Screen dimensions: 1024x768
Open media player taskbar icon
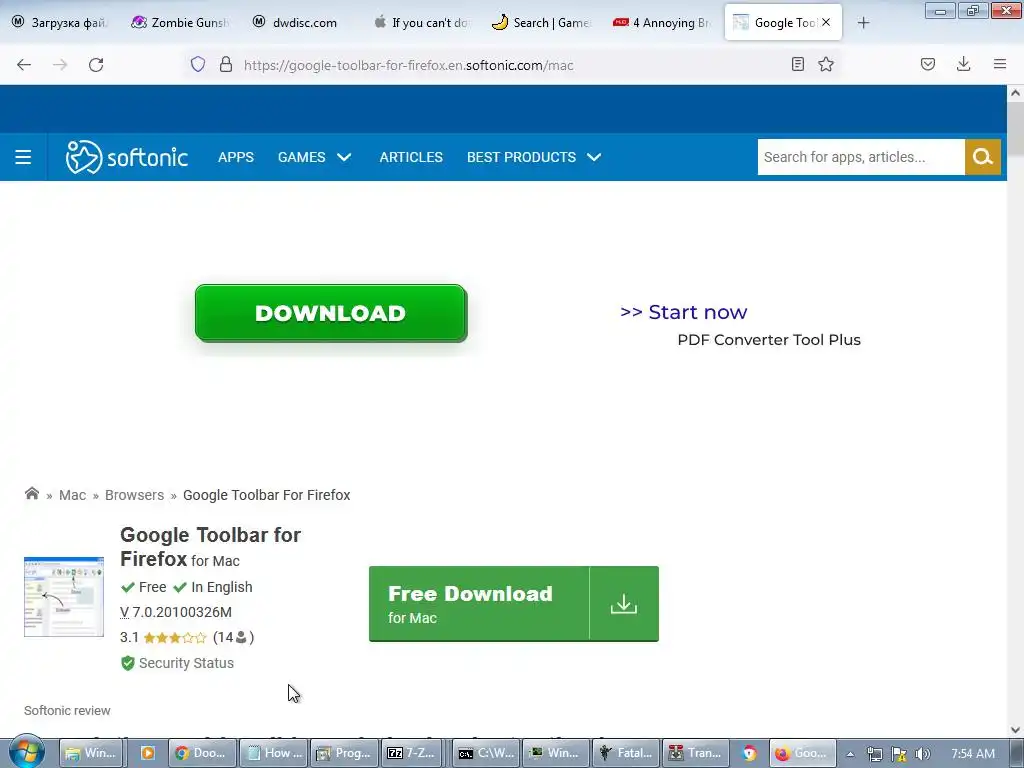coord(148,753)
